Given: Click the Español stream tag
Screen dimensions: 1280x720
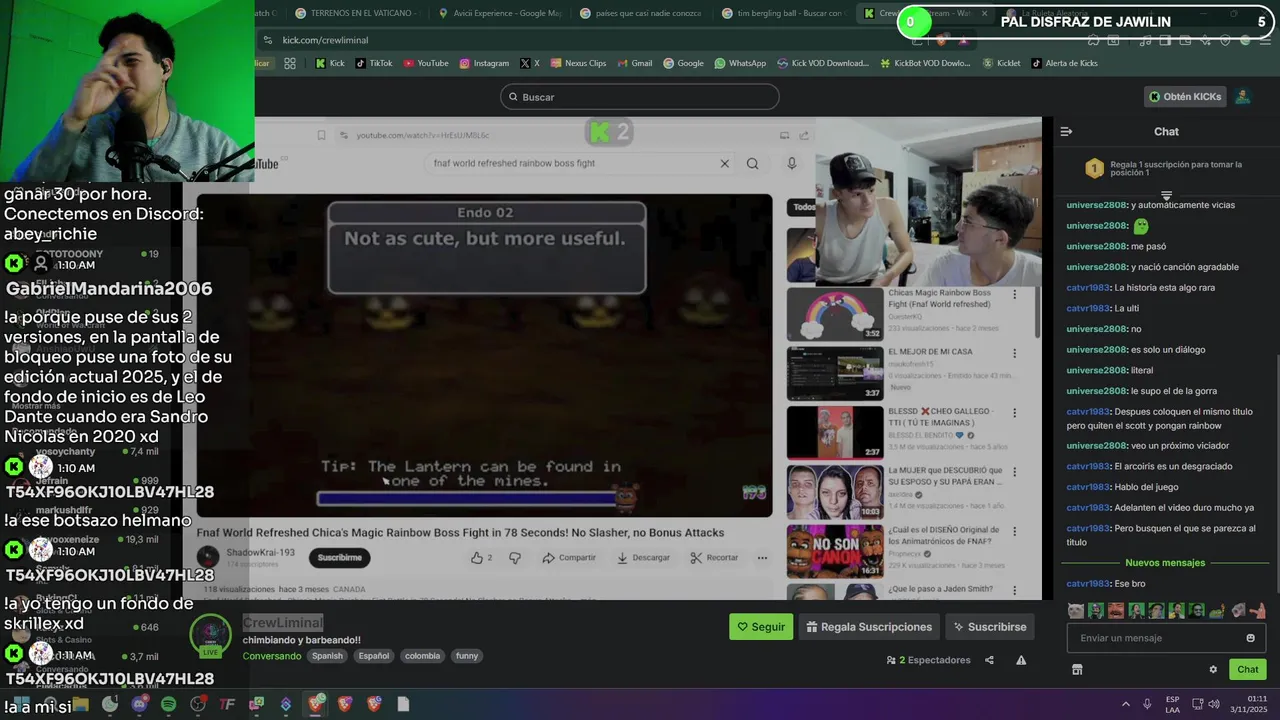Looking at the screenshot, I should tap(374, 656).
